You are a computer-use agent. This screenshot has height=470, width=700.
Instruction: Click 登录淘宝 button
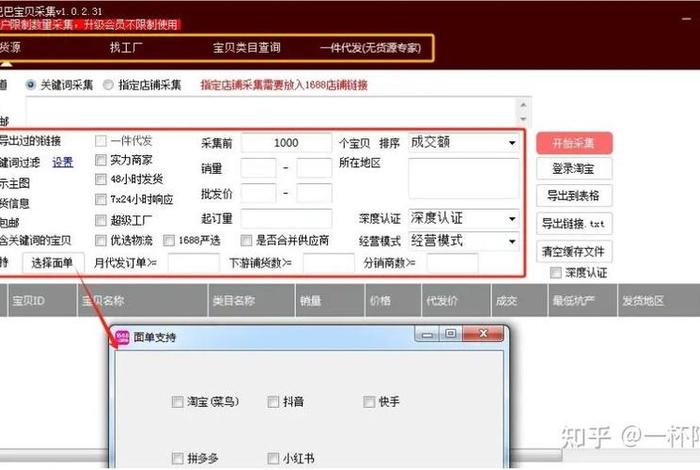tap(574, 169)
